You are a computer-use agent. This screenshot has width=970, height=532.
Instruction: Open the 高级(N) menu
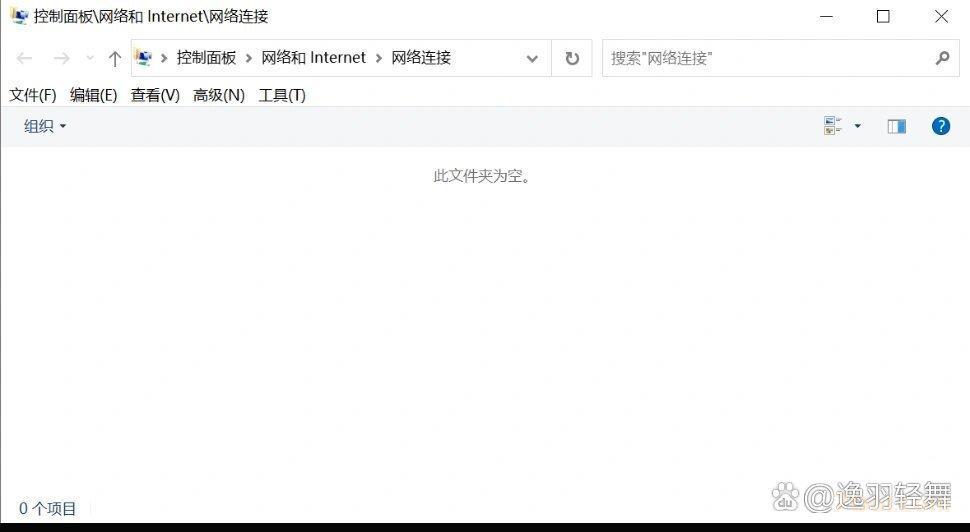pos(219,95)
